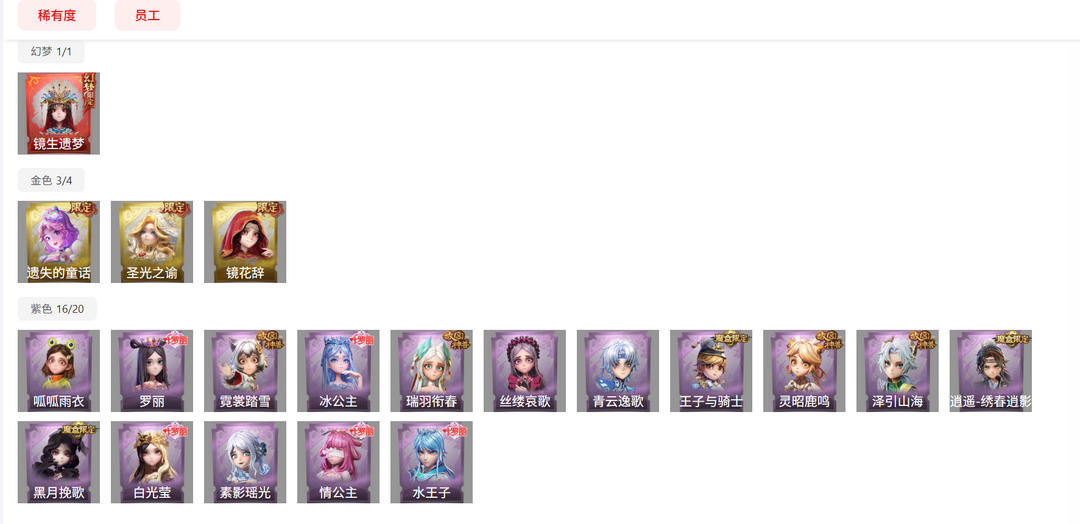Select the 灵昭鹿鸣 character card
Screen dimensions: 1080x524
pos(804,370)
